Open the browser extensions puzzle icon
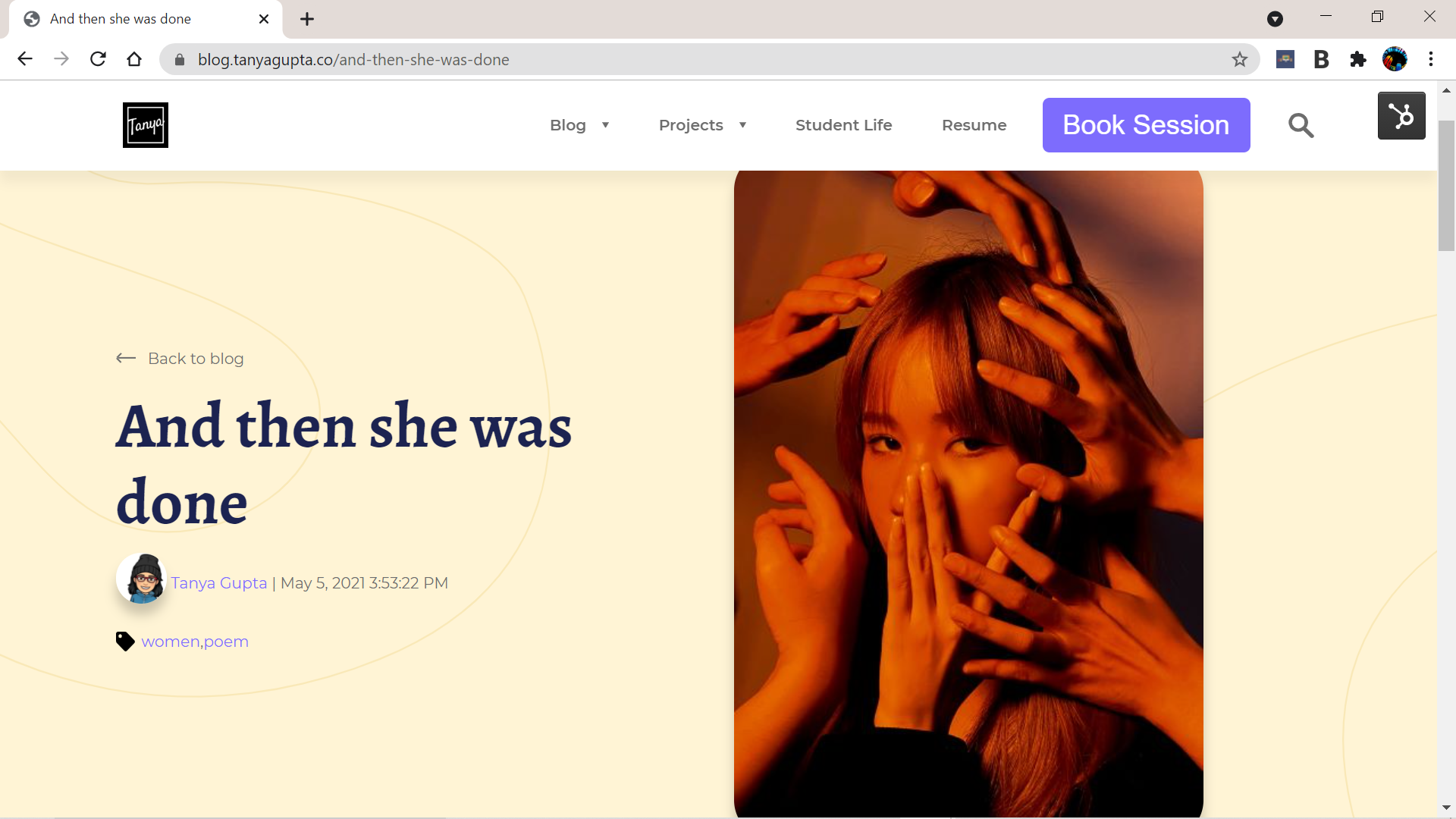Image resolution: width=1456 pixels, height=819 pixels. click(1357, 59)
